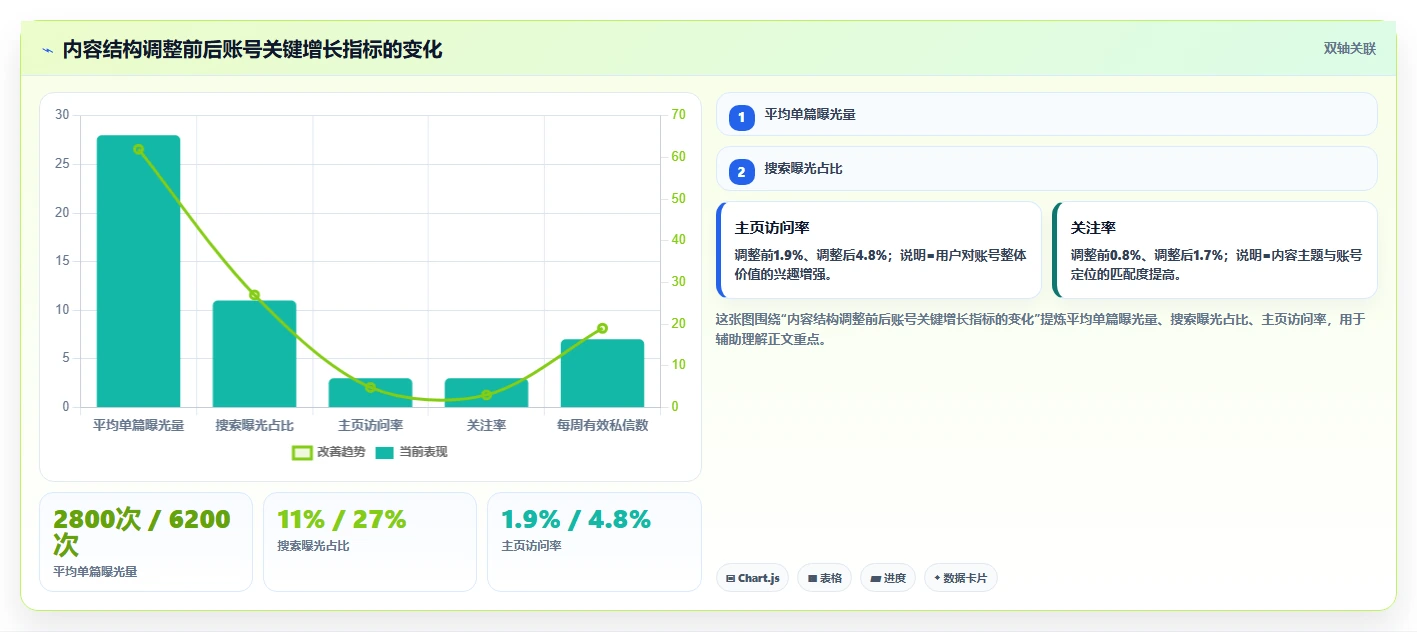
Task: Open the 主页访问率 detail card
Action: 879,250
